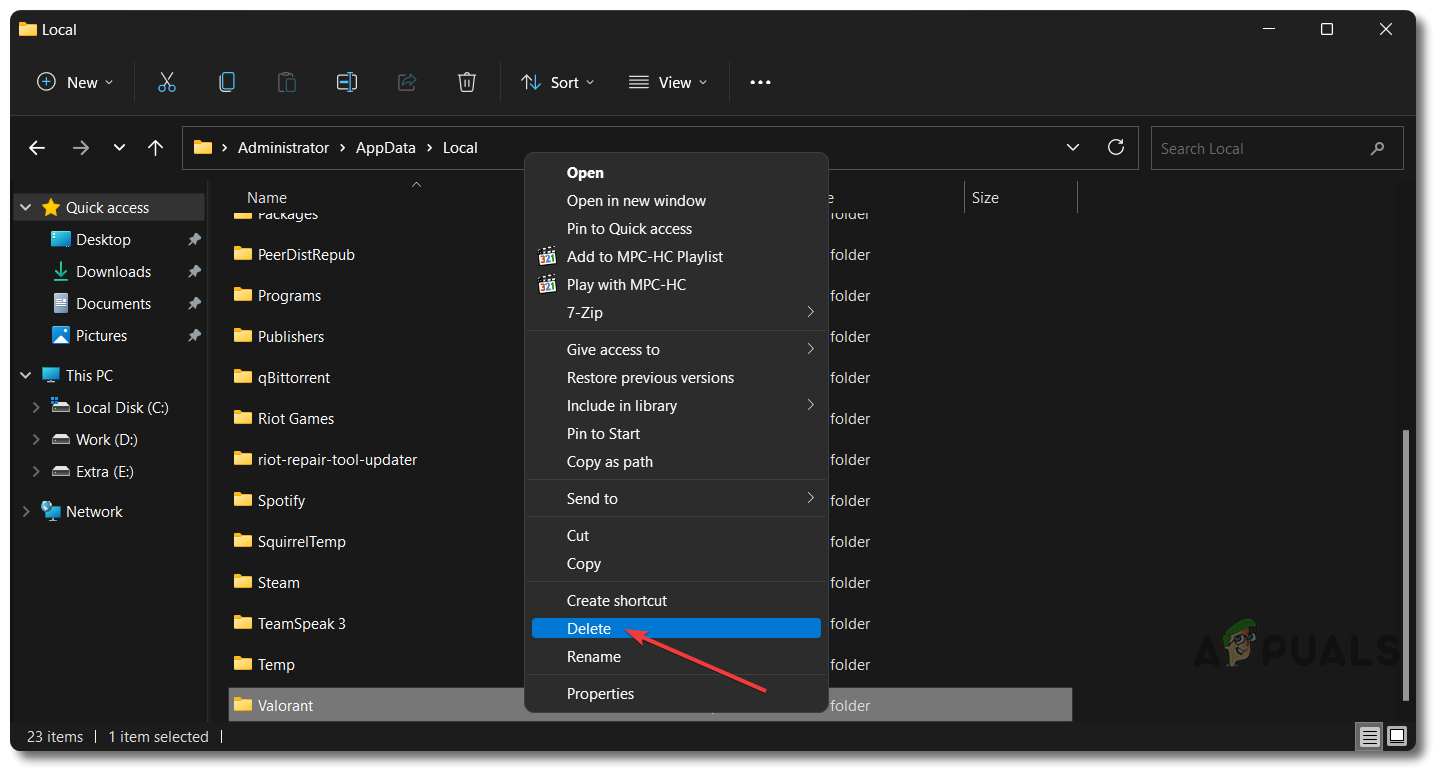Screen dimensions: 1434x769
Task: Click the Copy icon in toolbar
Action: pyautogui.click(x=227, y=82)
